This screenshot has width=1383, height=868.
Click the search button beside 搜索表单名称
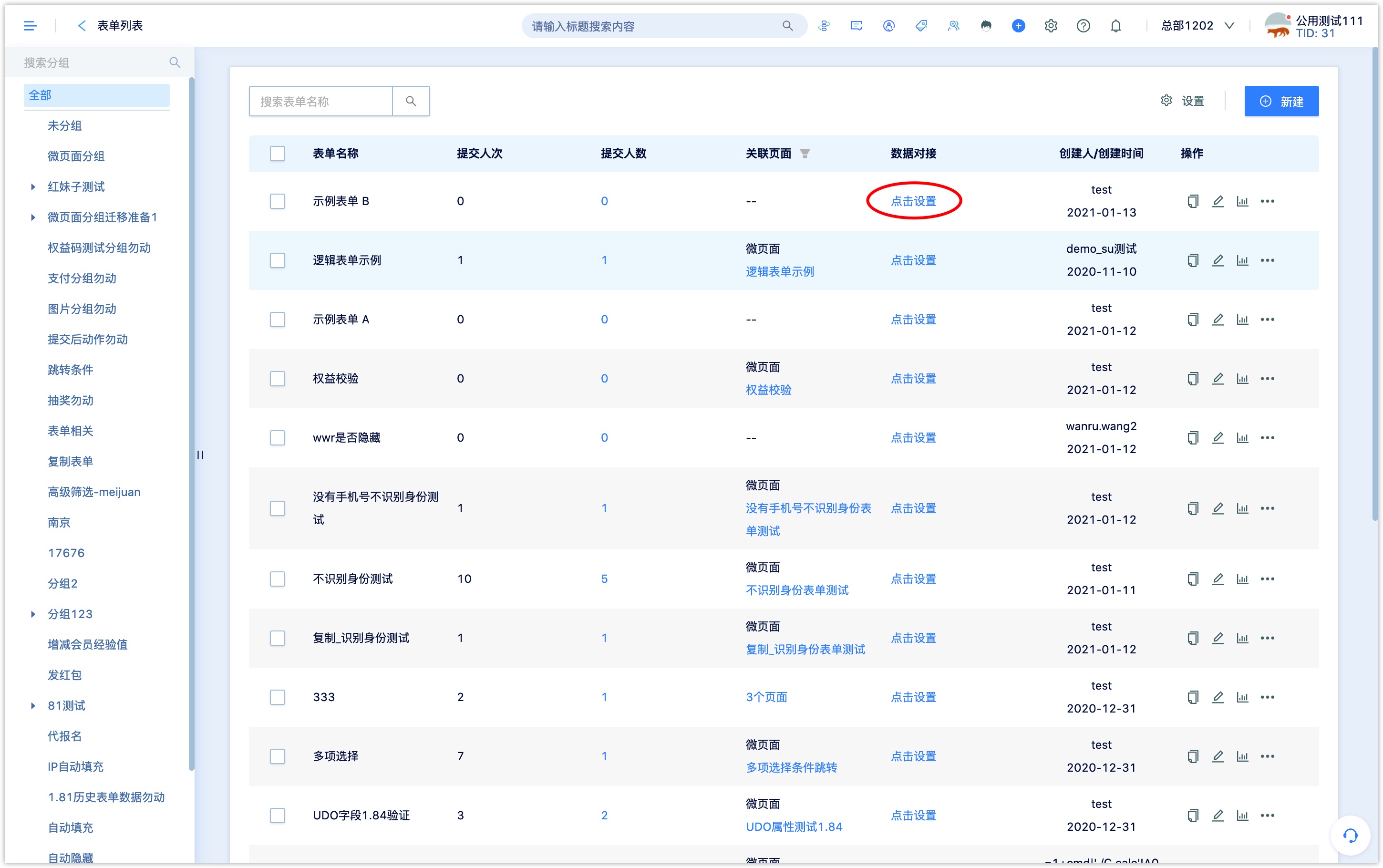click(x=411, y=101)
